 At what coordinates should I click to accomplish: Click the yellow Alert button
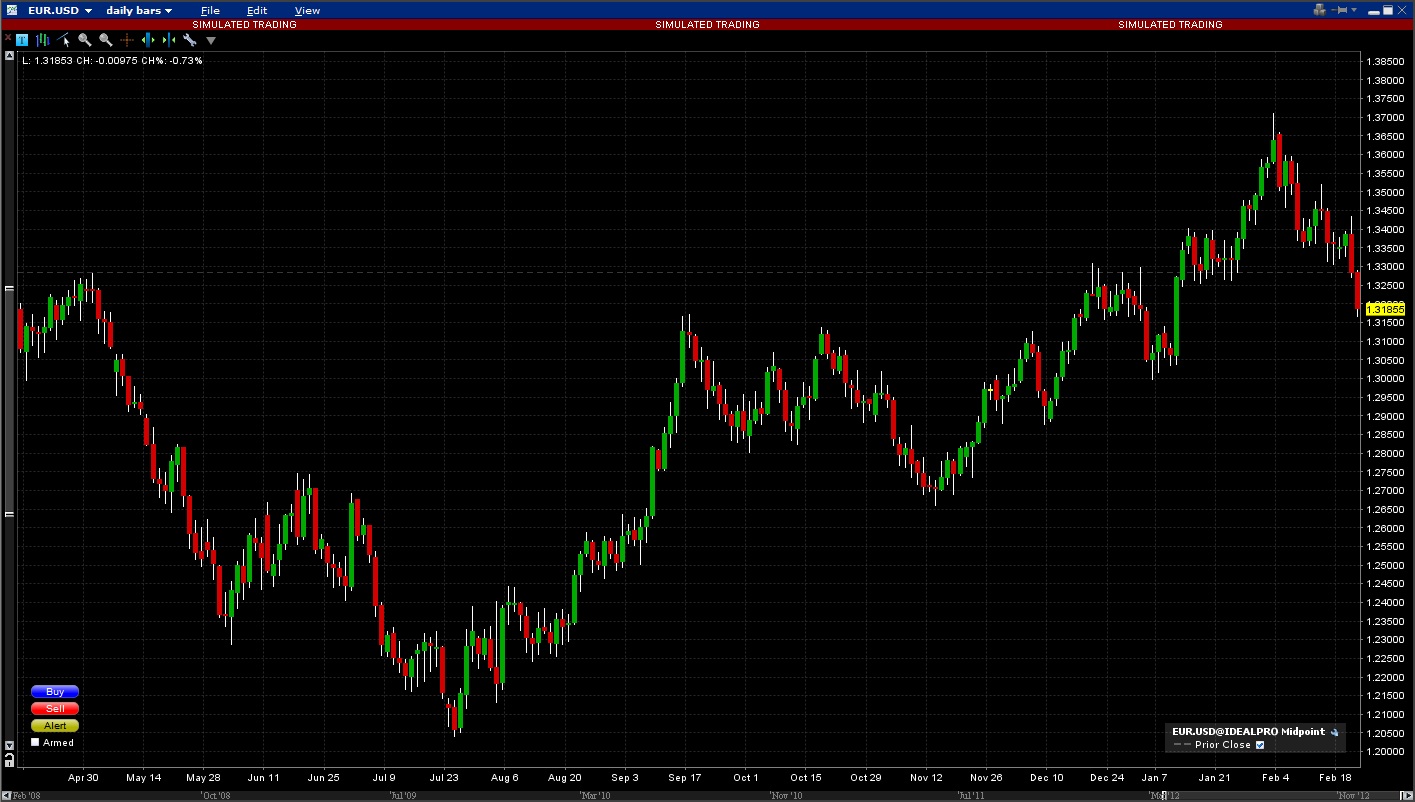[x=55, y=726]
